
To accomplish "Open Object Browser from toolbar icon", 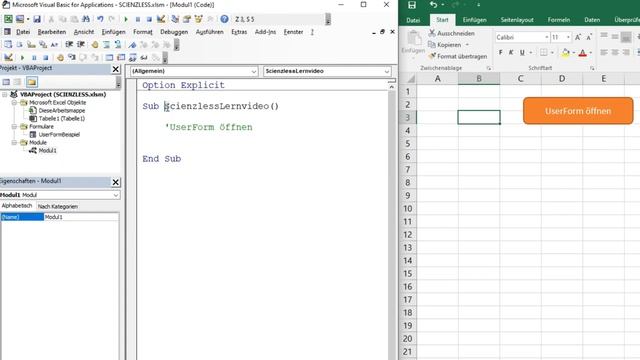I will tap(199, 19).
